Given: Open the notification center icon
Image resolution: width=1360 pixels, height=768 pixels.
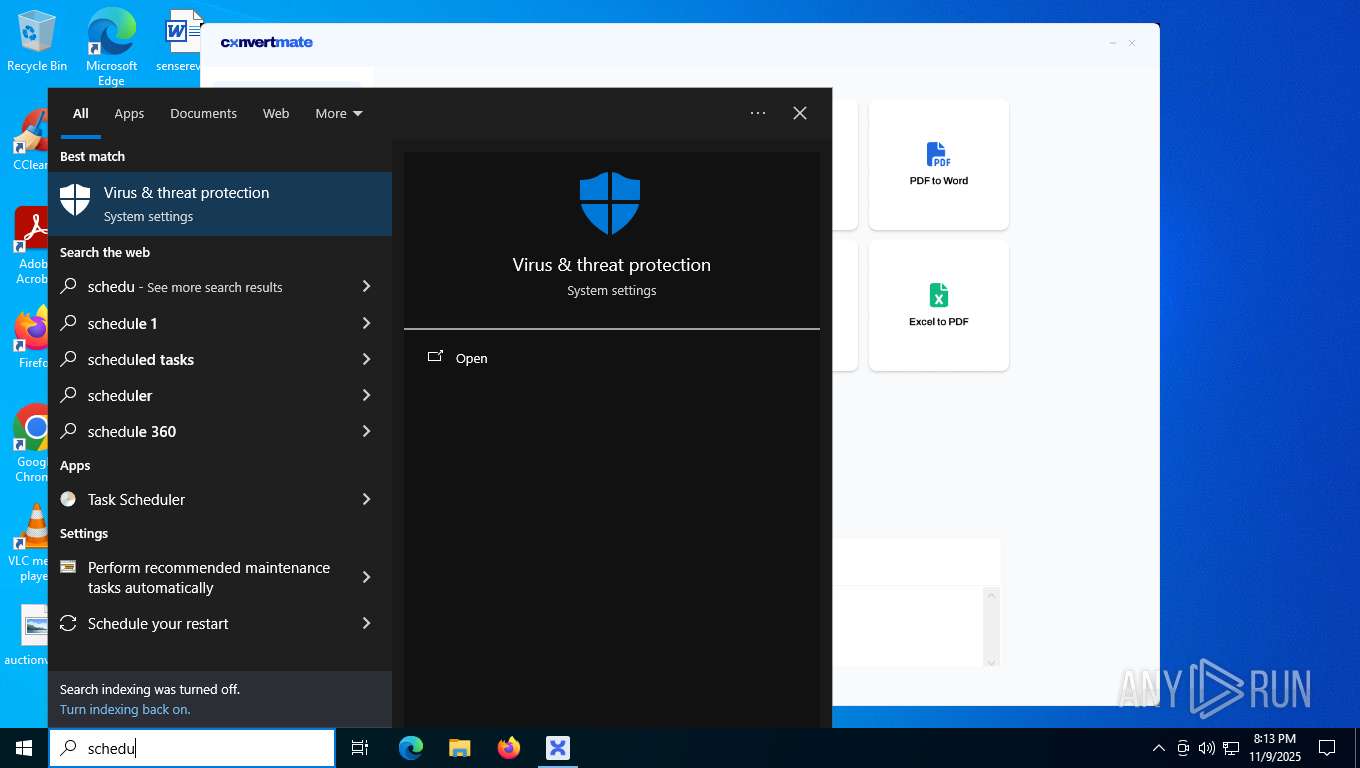Looking at the screenshot, I should (x=1327, y=748).
